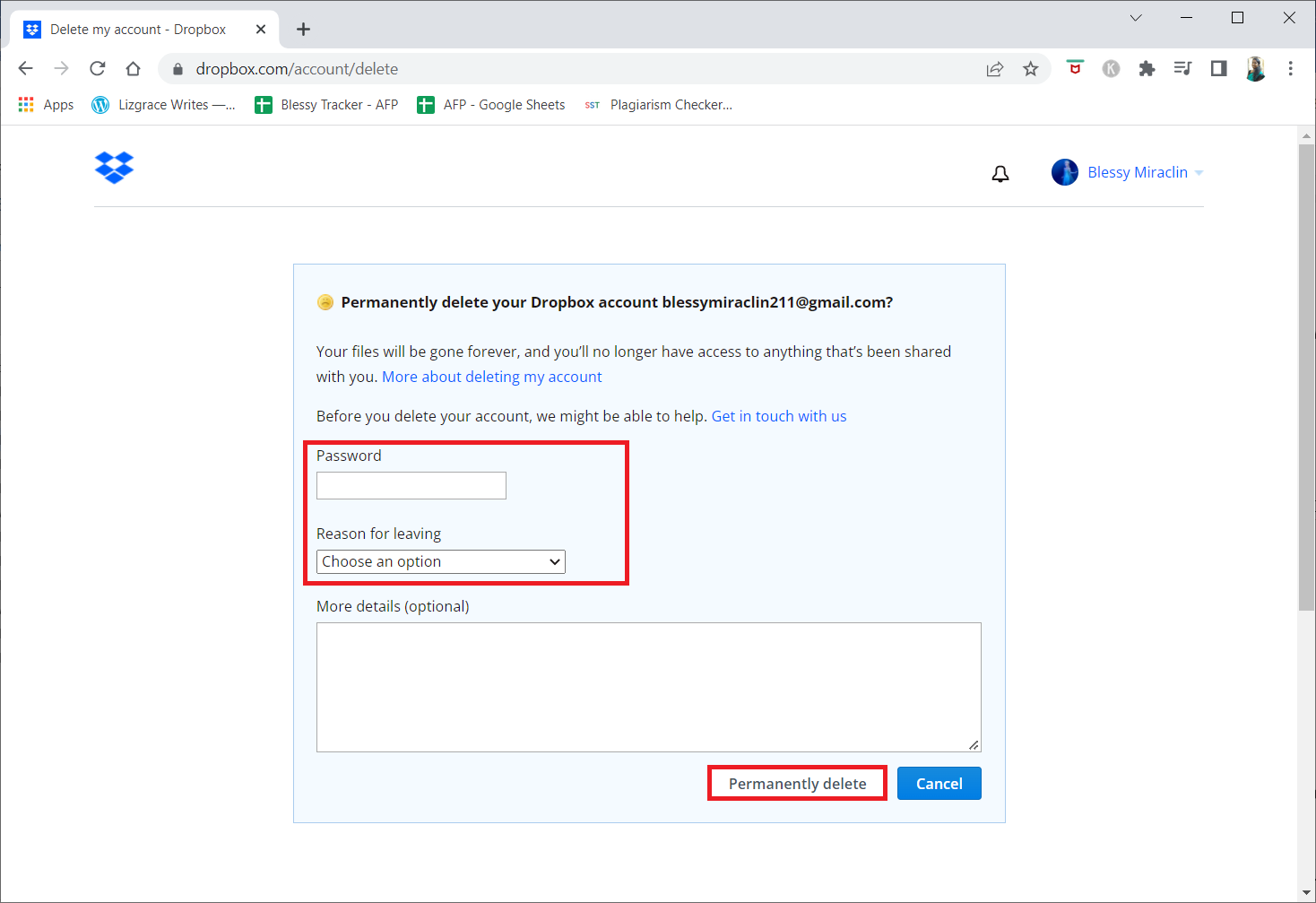View site information lock icon
Screen dimensions: 1316x903
177,69
